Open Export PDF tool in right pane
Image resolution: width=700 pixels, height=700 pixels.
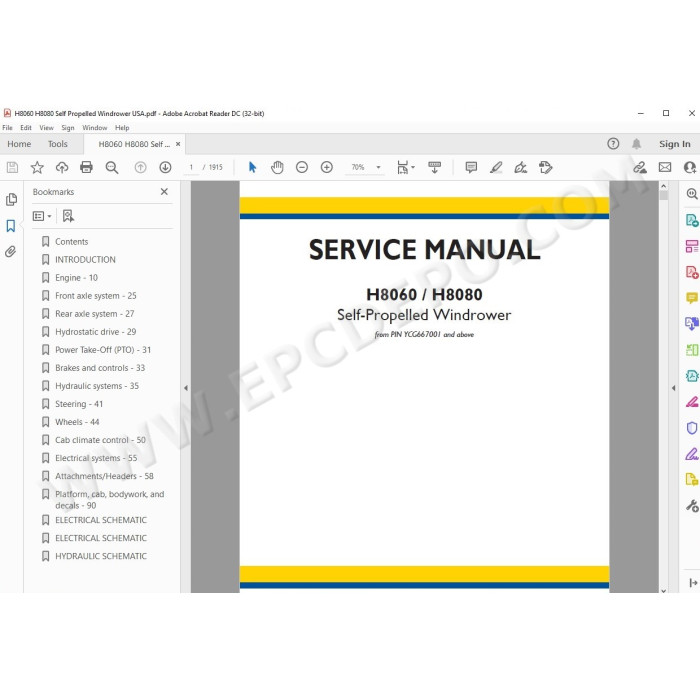692,220
